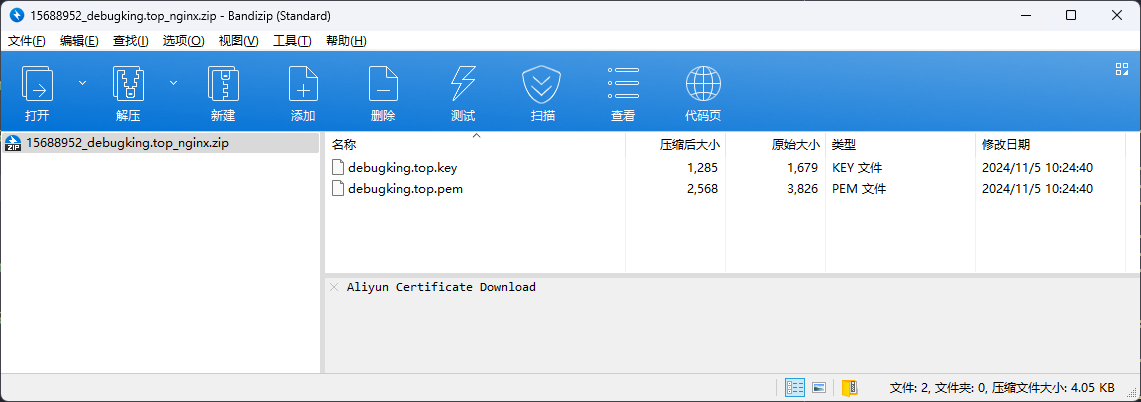Click the View (查看) list icon
The width and height of the screenshot is (1141, 402).
tap(623, 84)
